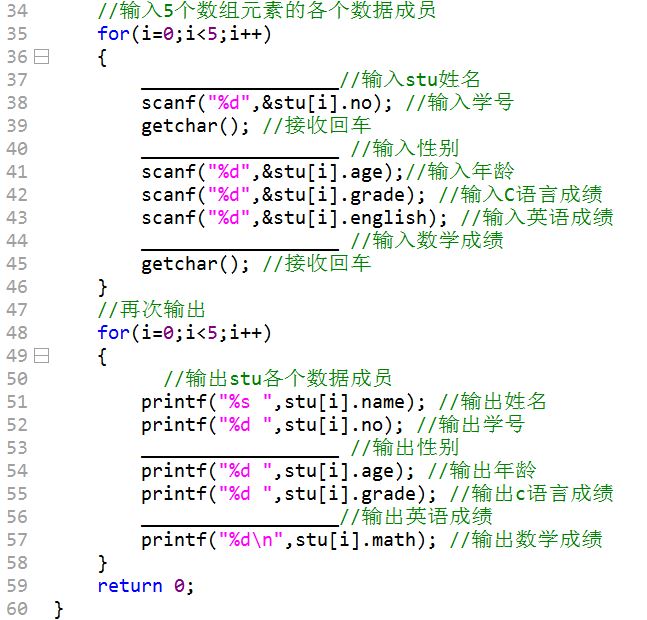Collapse the code fold at line 49
This screenshot has height=620, width=647.
tap(41, 356)
